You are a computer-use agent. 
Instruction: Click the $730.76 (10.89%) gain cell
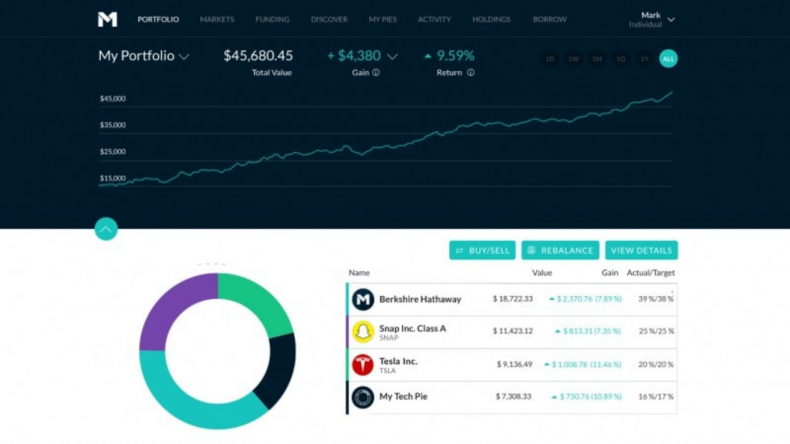(586, 397)
